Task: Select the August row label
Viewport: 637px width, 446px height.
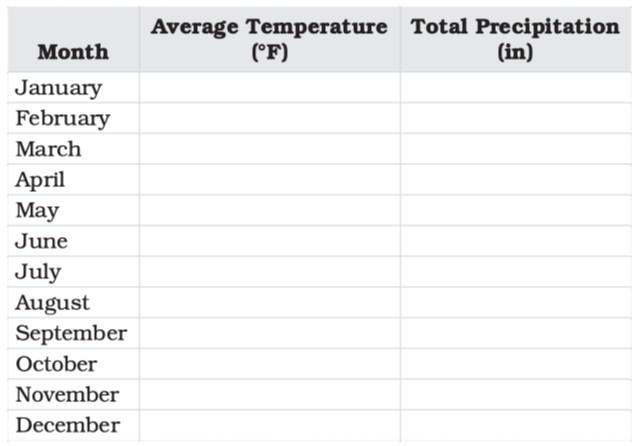Action: [x=52, y=303]
